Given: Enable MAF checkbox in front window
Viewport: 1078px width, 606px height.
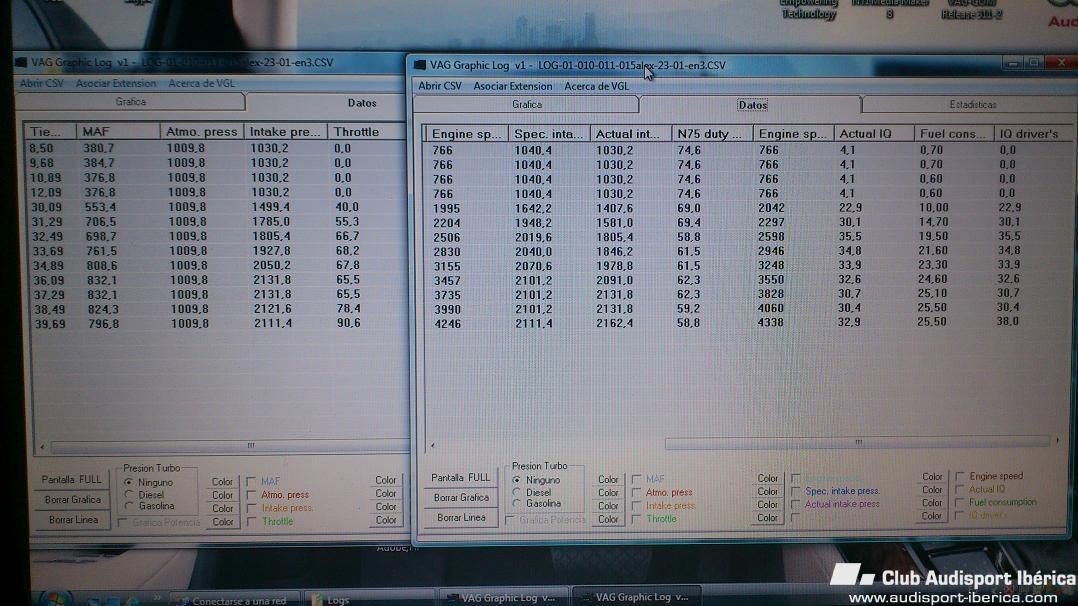Looking at the screenshot, I should [636, 479].
